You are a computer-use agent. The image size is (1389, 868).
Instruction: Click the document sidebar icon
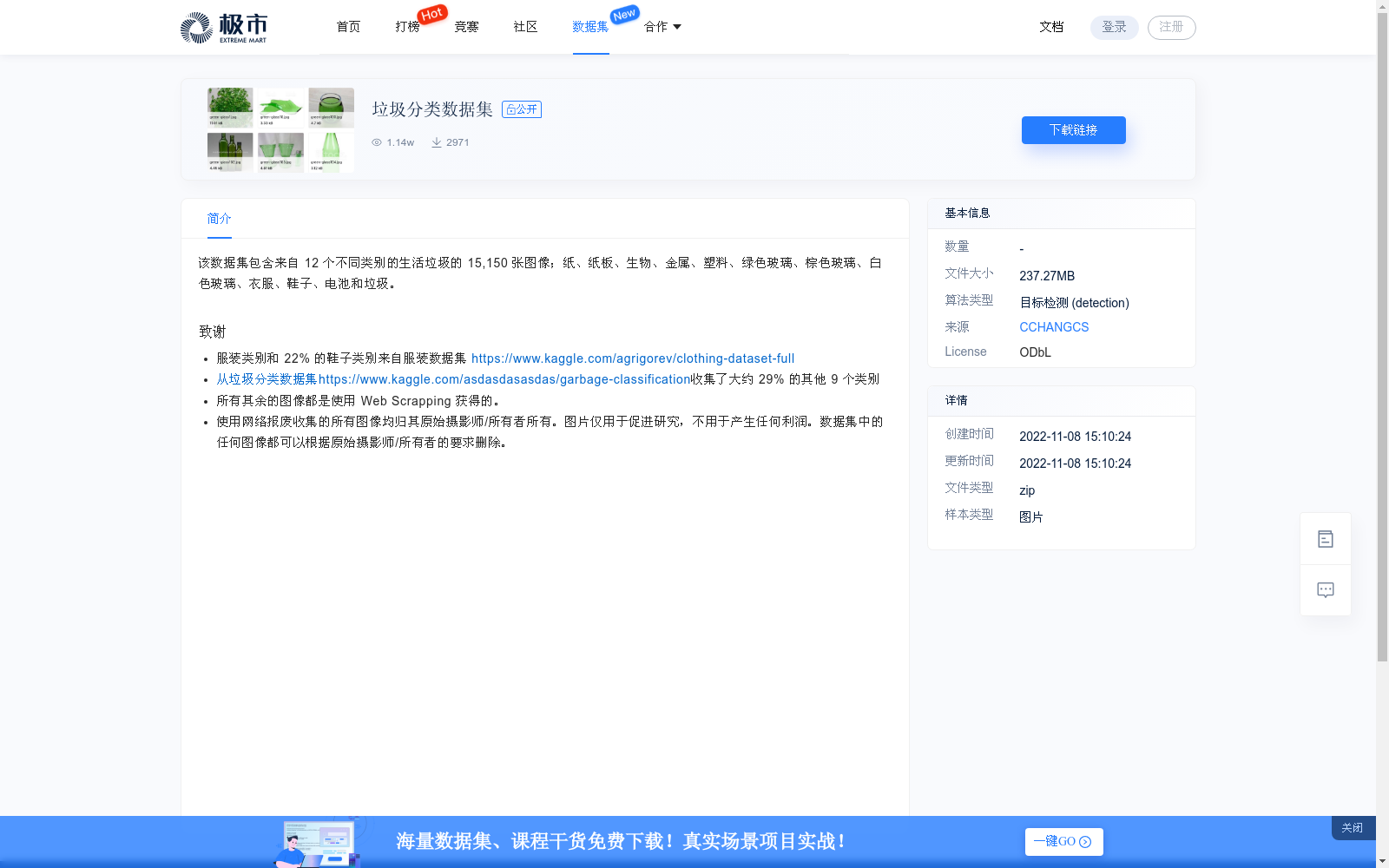[x=1326, y=539]
